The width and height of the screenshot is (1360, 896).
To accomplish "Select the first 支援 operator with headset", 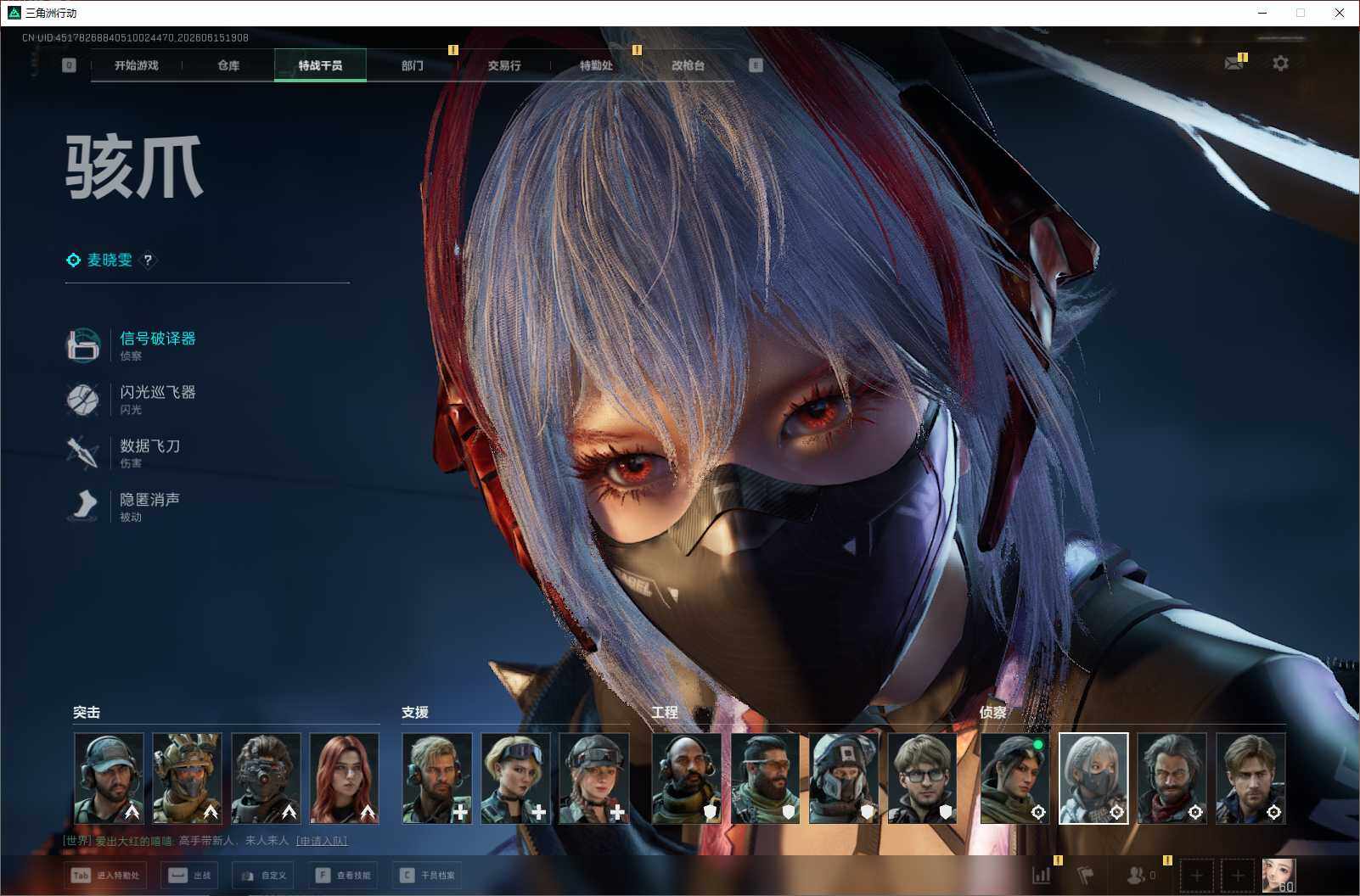I will point(437,779).
